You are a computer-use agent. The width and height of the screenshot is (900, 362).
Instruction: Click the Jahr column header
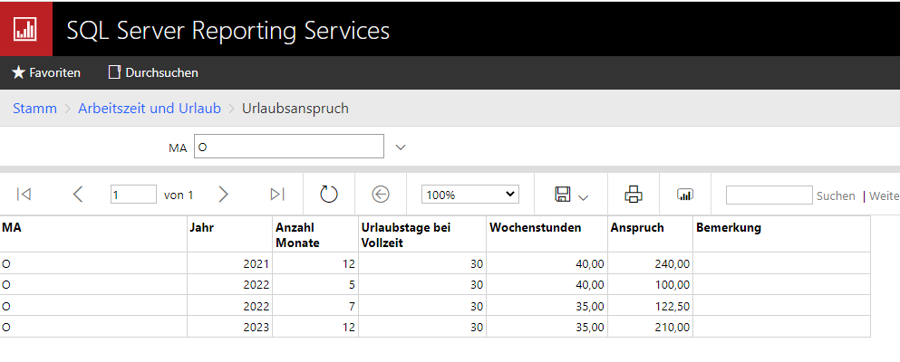point(230,234)
